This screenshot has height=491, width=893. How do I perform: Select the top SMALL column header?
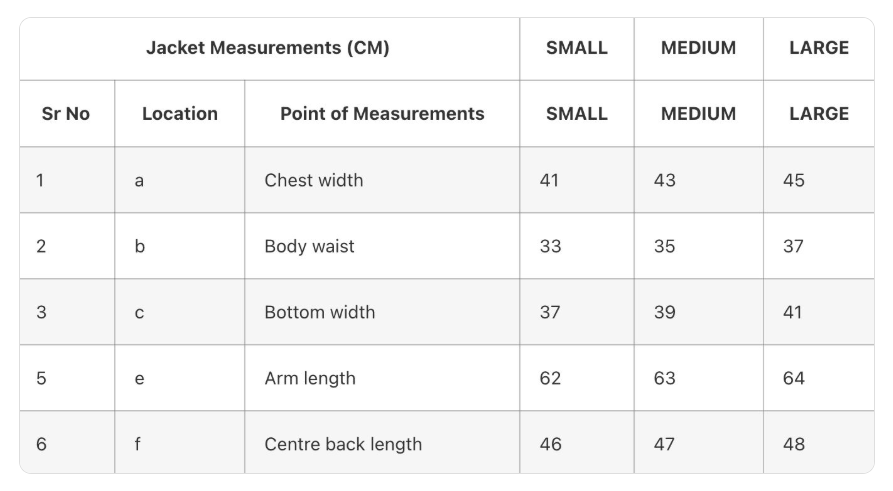click(576, 48)
